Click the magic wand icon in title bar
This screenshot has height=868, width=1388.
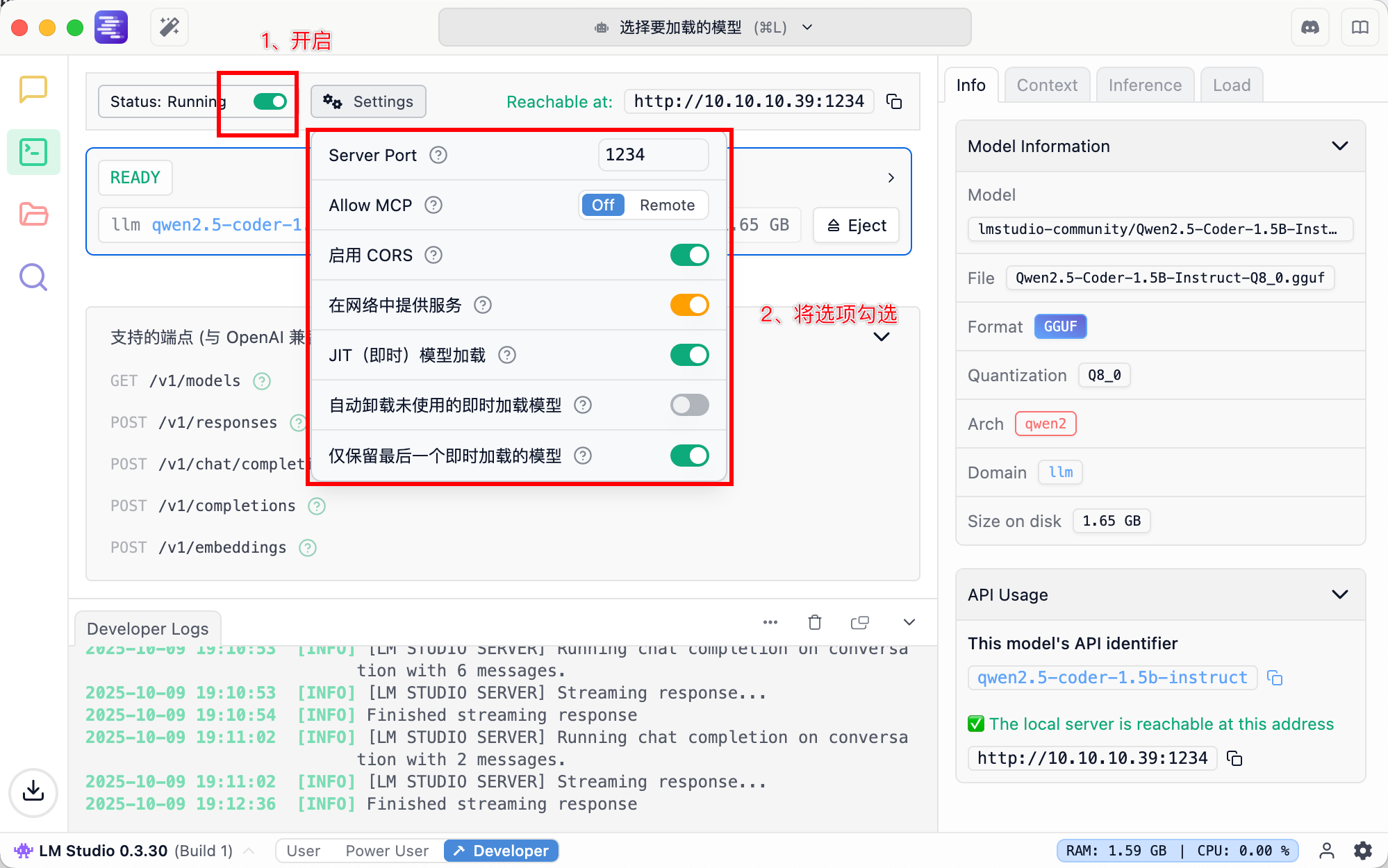click(170, 28)
